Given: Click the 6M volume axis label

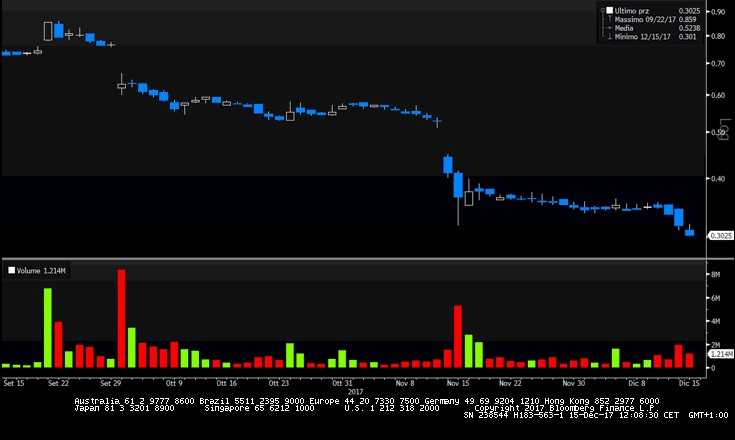Looking at the screenshot, I should 715,298.
